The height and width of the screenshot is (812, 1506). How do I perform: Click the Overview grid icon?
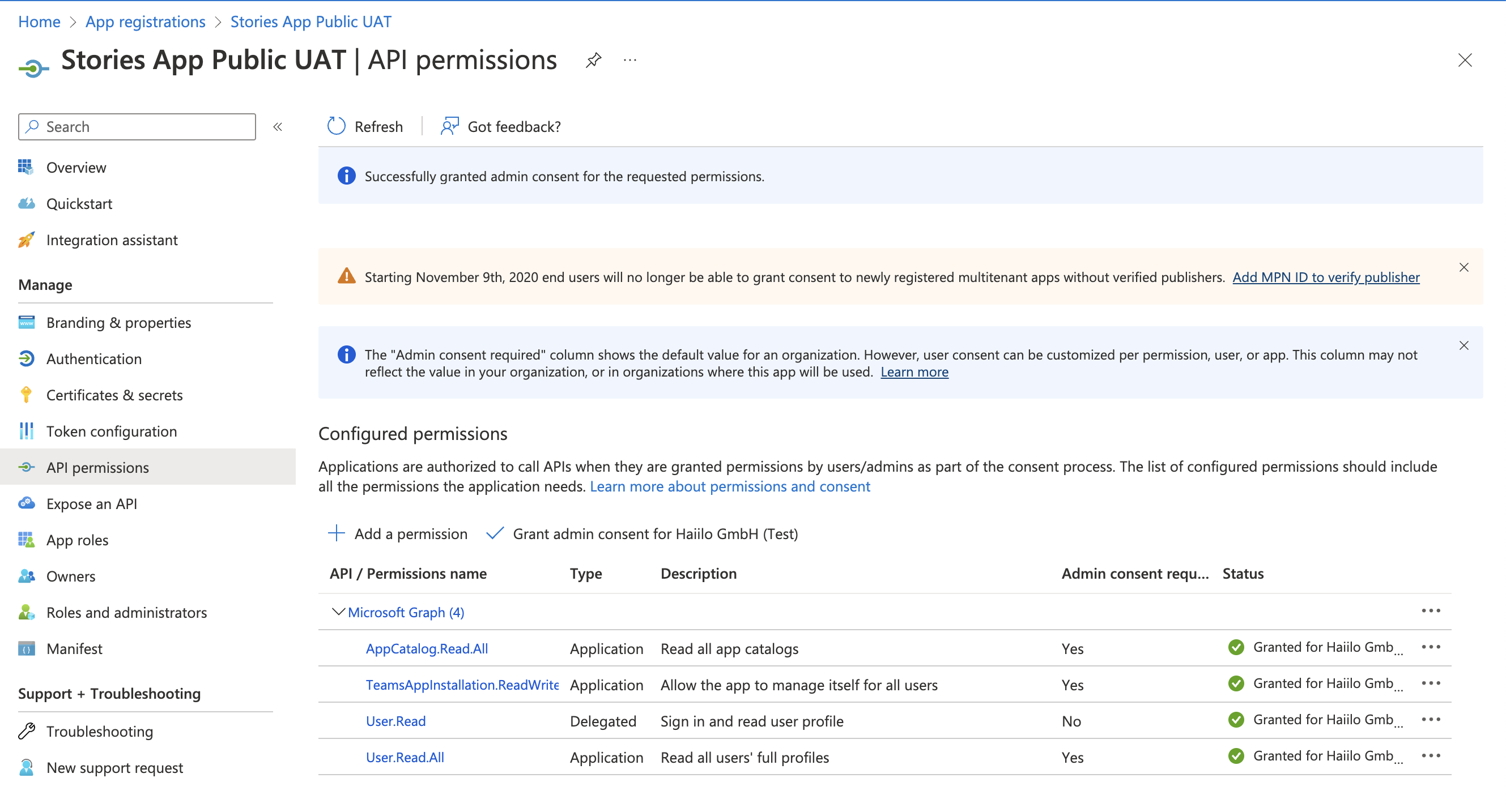[25, 167]
